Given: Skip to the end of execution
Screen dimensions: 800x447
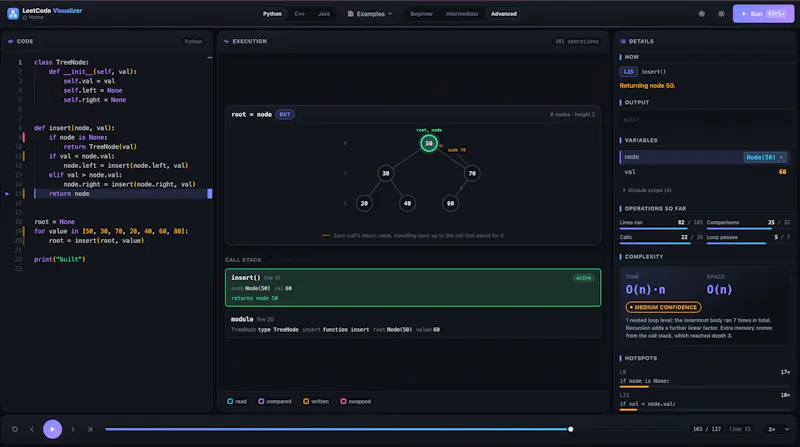Looking at the screenshot, I should pos(90,429).
